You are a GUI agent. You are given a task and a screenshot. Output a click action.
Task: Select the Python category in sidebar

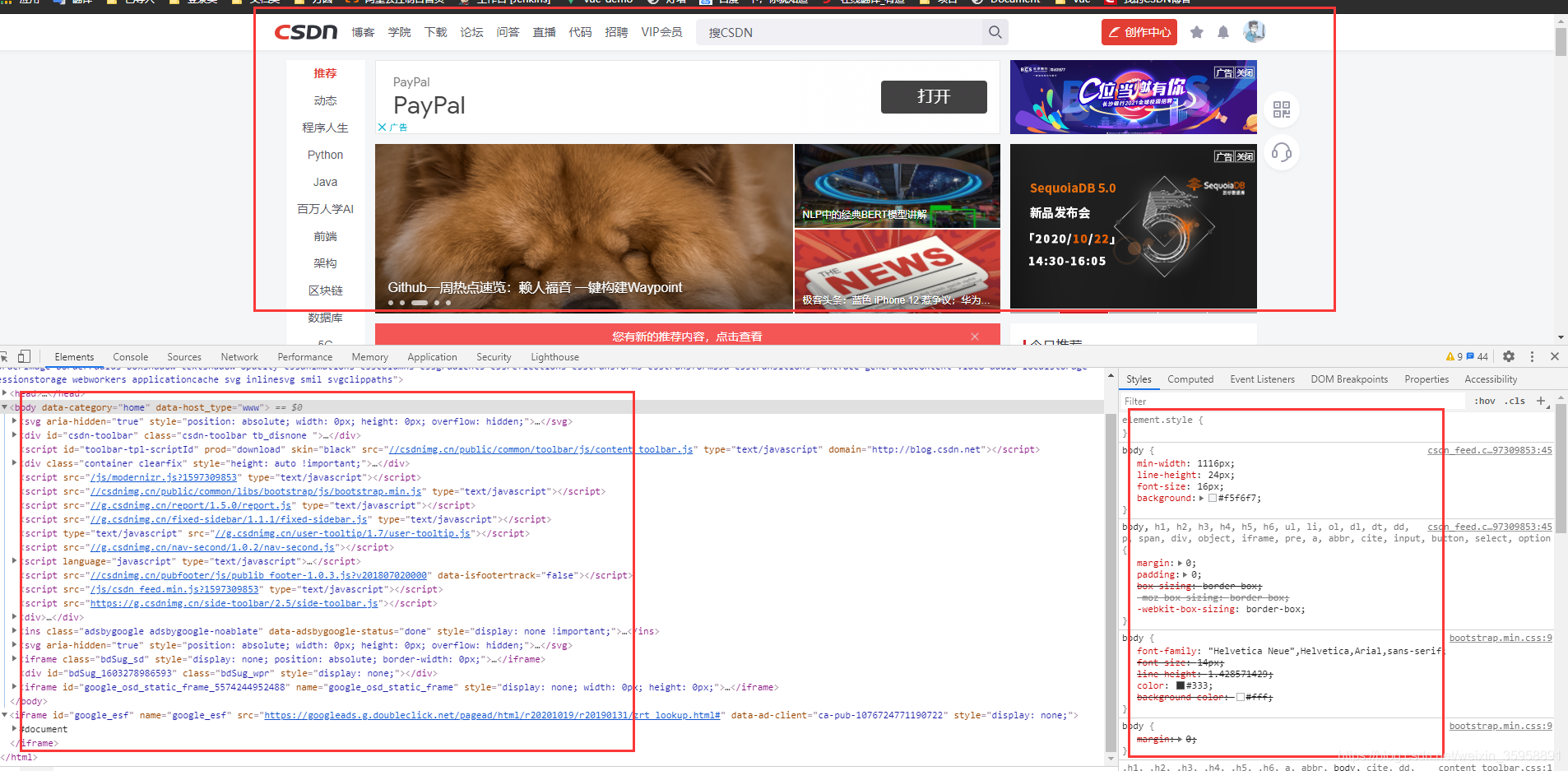[325, 155]
